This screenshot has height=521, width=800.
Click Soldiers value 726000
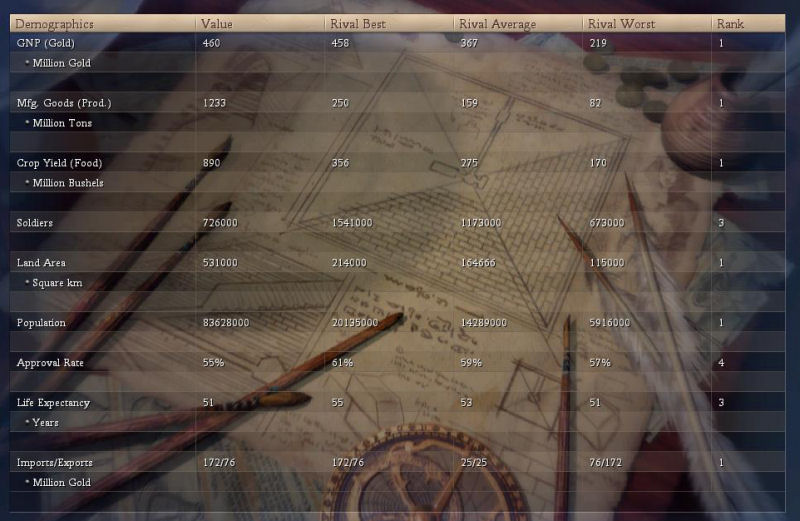coord(220,223)
